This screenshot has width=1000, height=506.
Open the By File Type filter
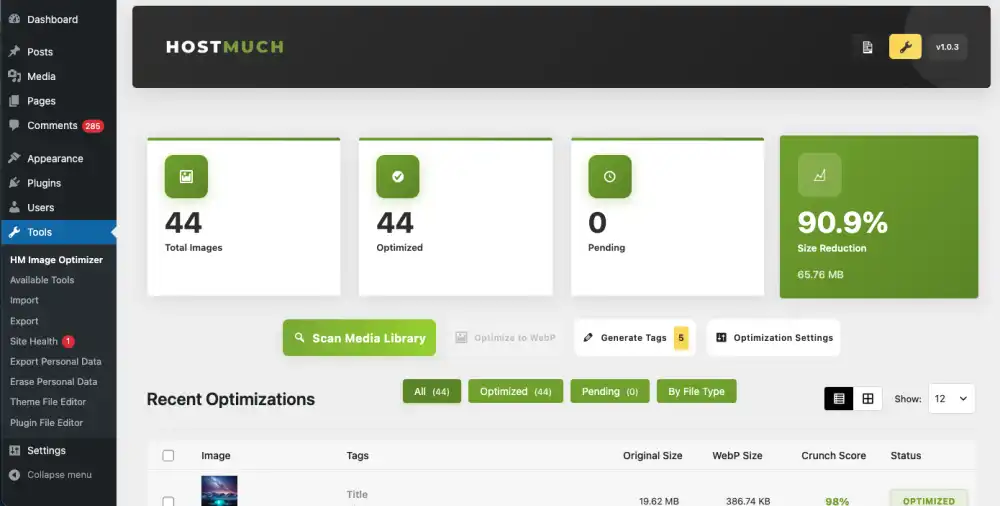pyautogui.click(x=696, y=391)
